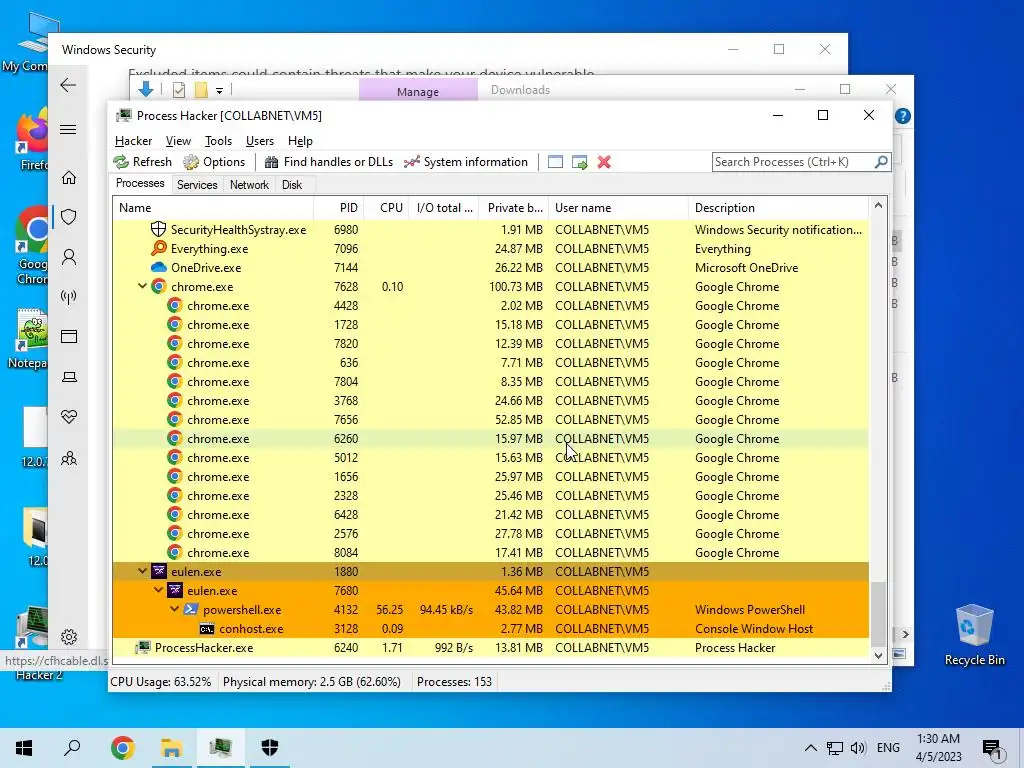Select the Manage ribbon tab in Explorer

(418, 91)
